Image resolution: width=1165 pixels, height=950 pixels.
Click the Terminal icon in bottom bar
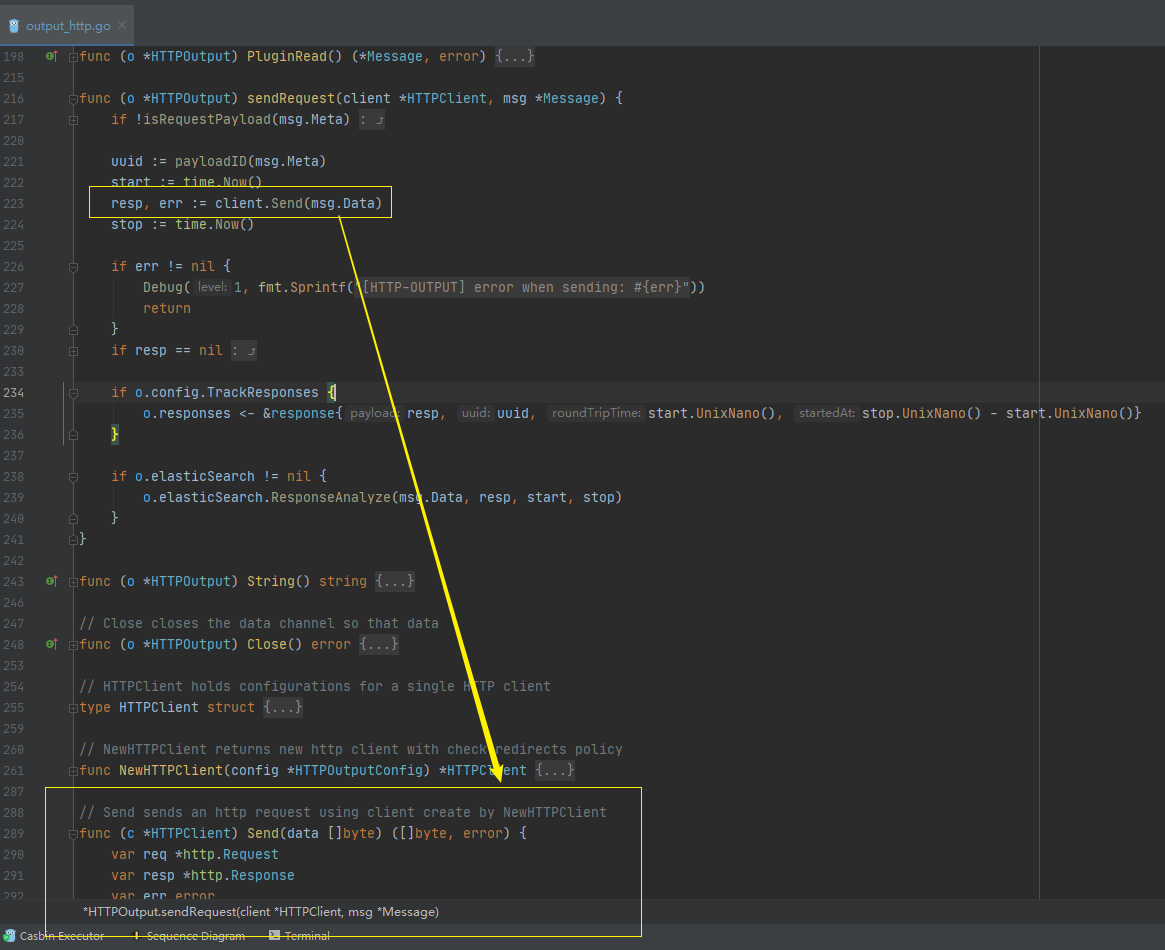(x=274, y=936)
